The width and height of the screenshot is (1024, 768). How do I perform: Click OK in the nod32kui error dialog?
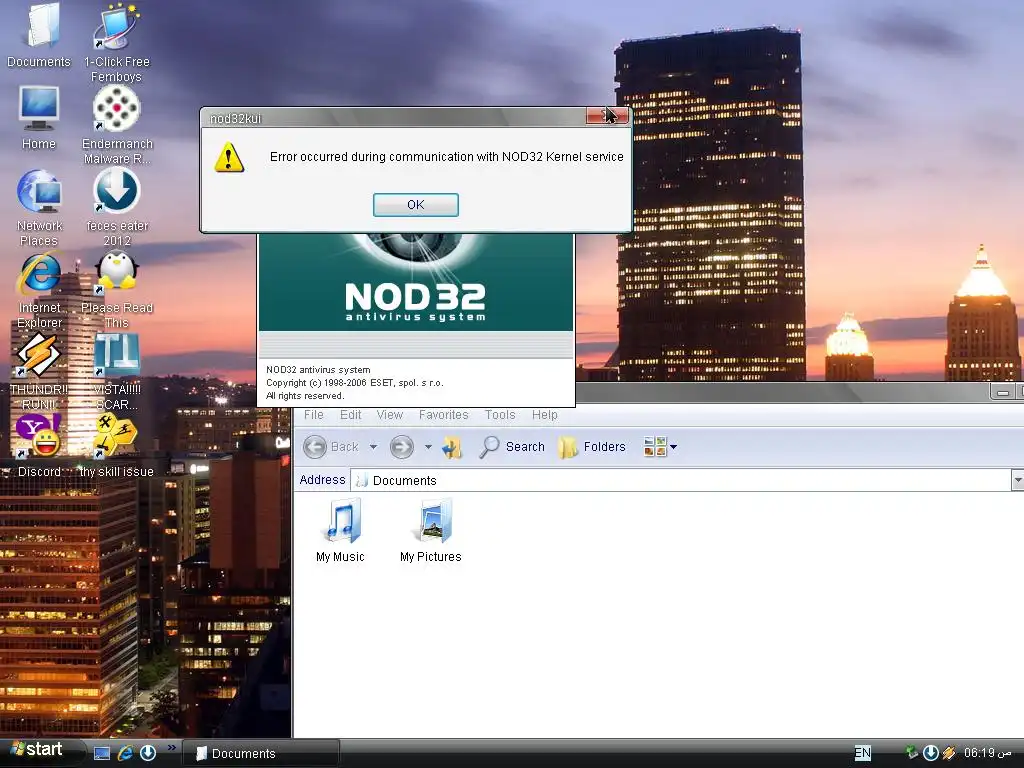coord(415,205)
